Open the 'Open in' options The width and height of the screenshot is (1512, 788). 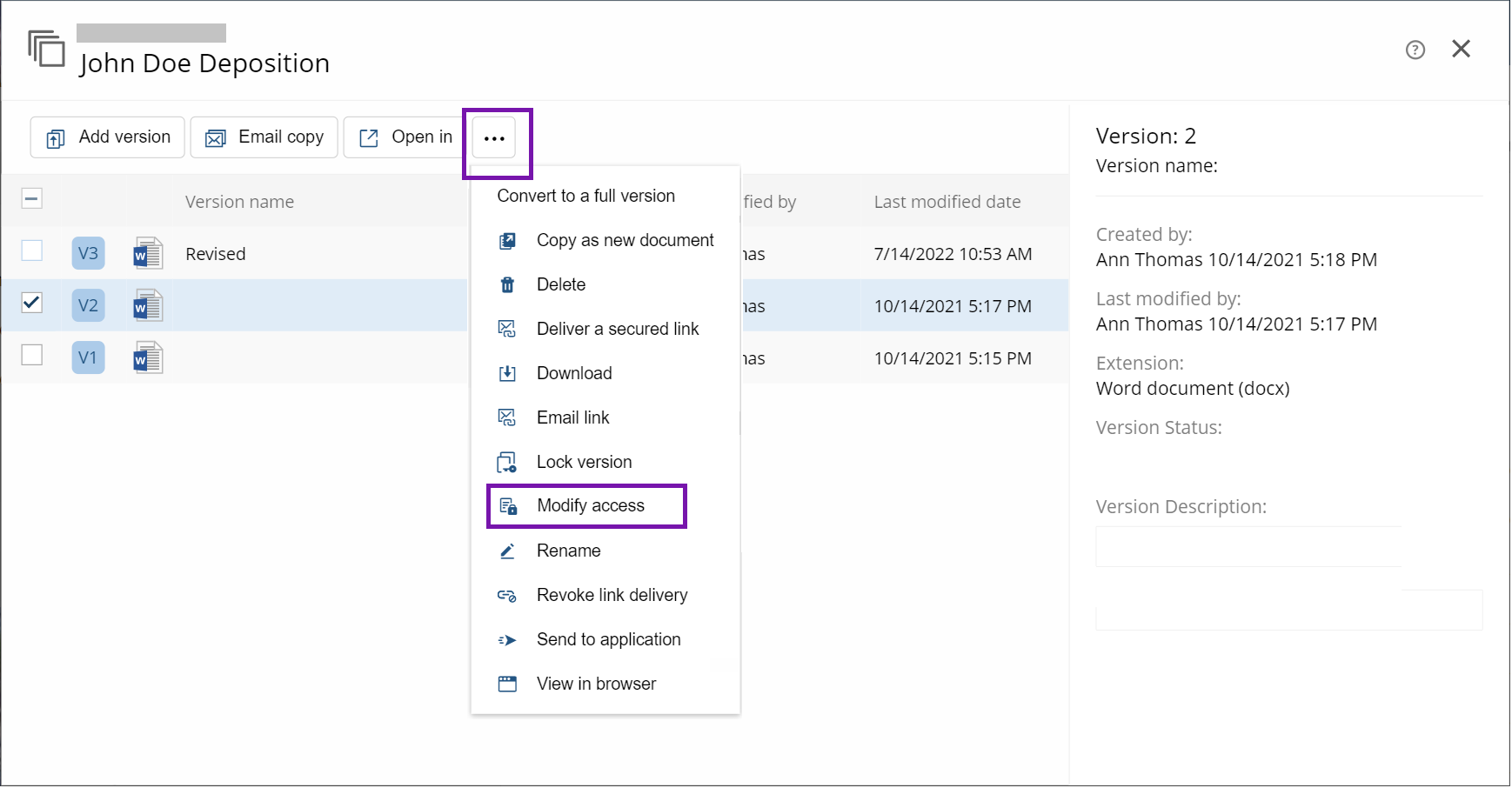point(406,137)
